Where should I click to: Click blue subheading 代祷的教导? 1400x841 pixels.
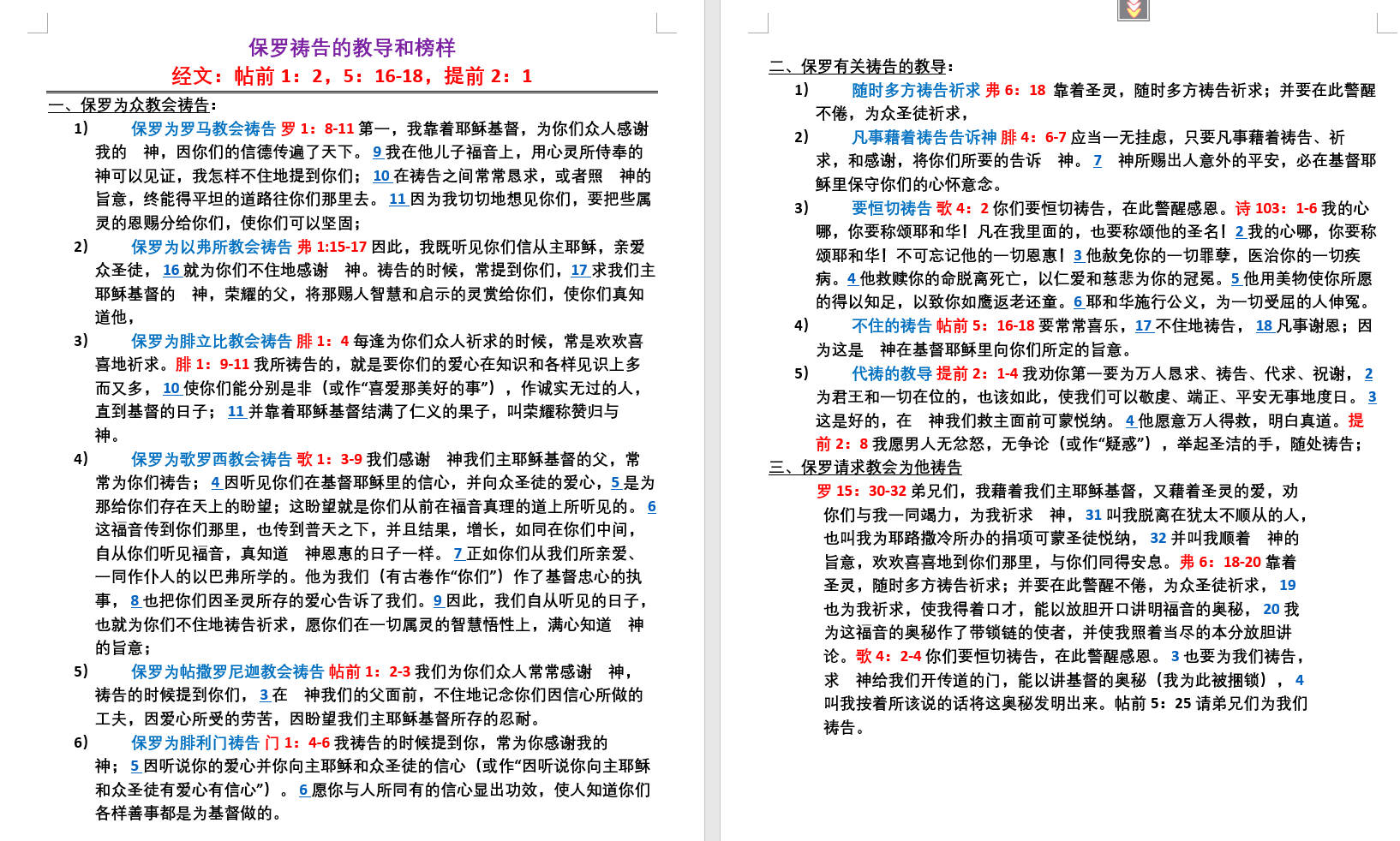(891, 374)
